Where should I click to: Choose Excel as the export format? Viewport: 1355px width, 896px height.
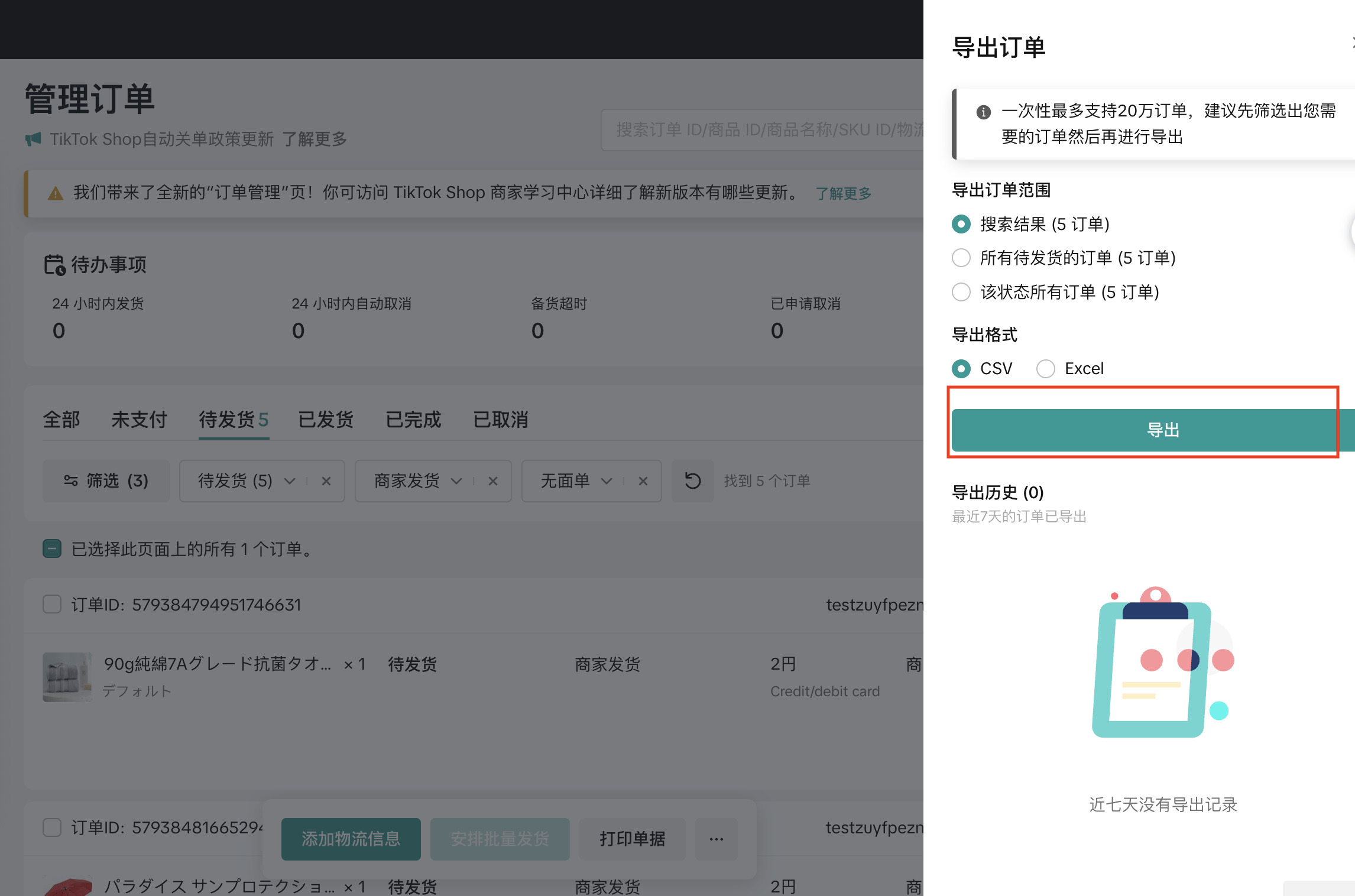coord(1046,368)
